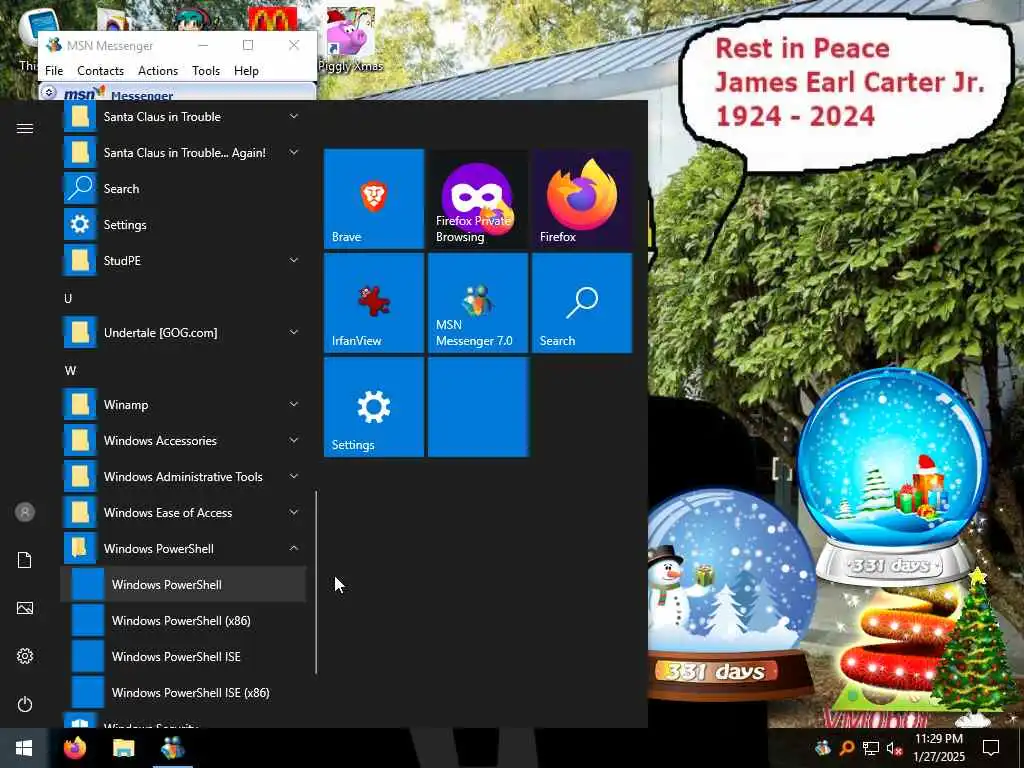This screenshot has width=1024, height=768.
Task: Click the blank blue tile beside Settings
Action: 477,407
